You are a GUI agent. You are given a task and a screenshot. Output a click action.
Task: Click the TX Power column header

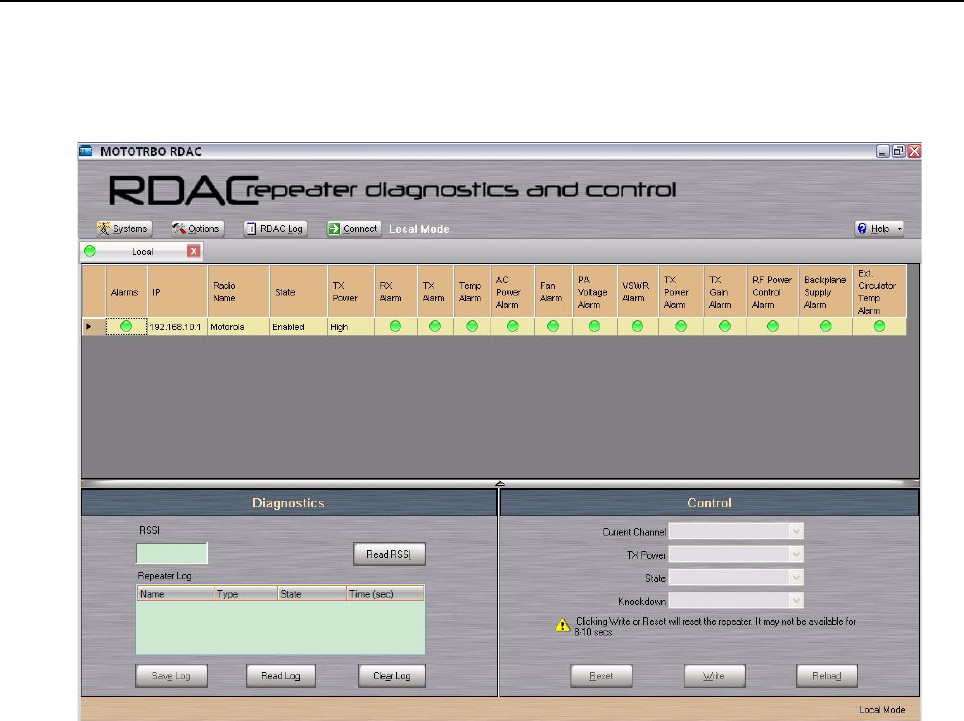pos(350,291)
